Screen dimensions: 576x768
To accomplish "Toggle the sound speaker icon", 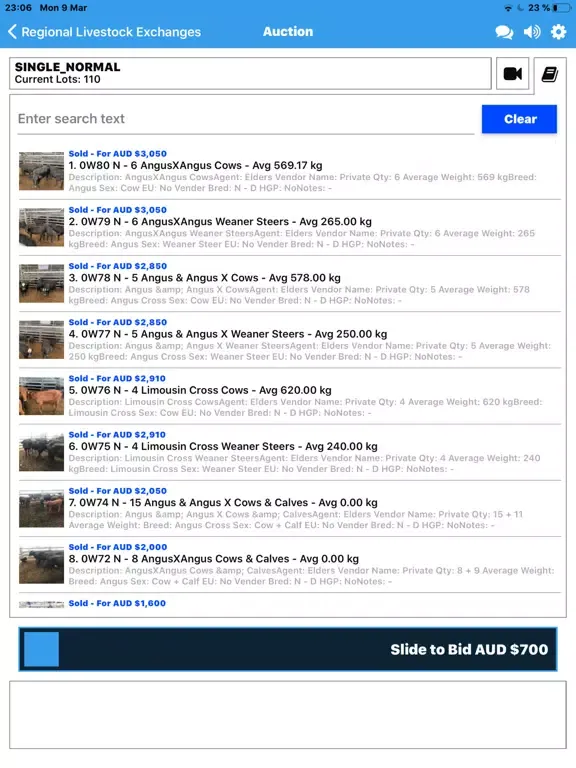I will (532, 32).
